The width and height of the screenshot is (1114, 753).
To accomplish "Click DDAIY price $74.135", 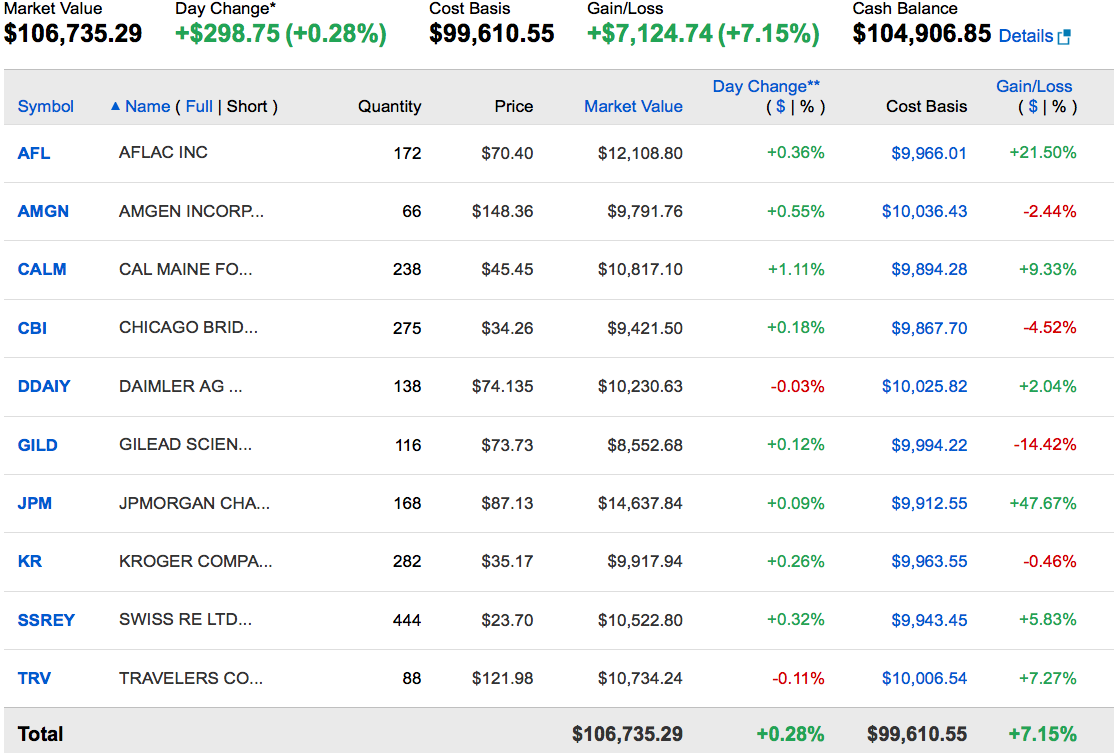I will (502, 386).
